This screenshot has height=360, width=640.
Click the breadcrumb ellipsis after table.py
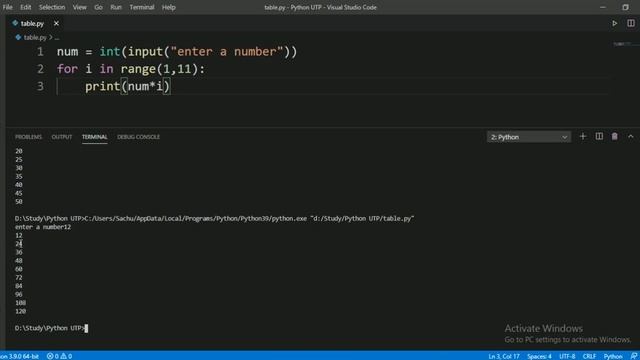(x=57, y=38)
